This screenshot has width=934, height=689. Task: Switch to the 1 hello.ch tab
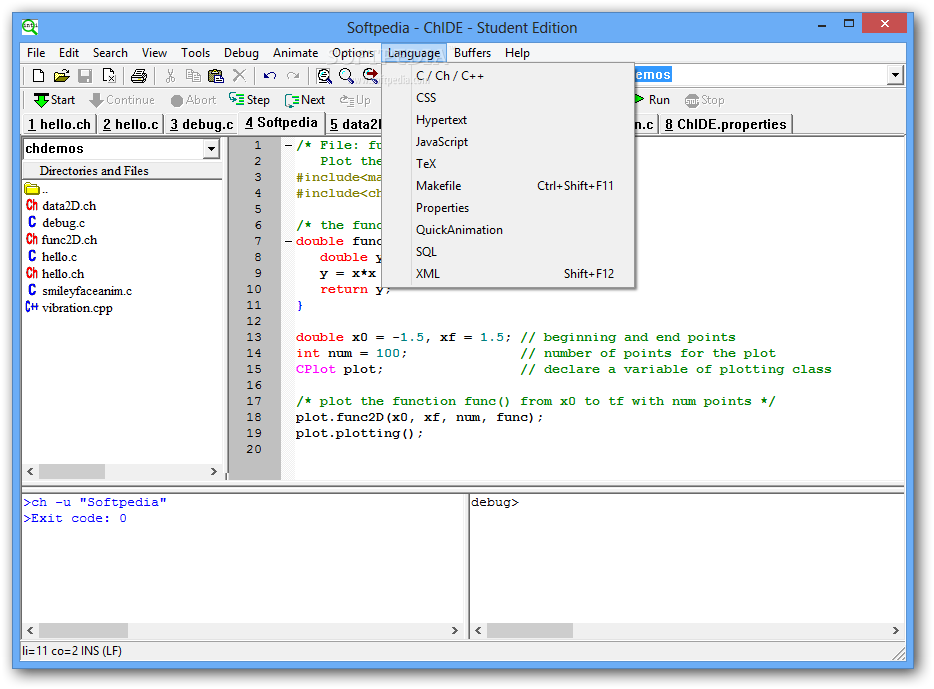pos(60,124)
